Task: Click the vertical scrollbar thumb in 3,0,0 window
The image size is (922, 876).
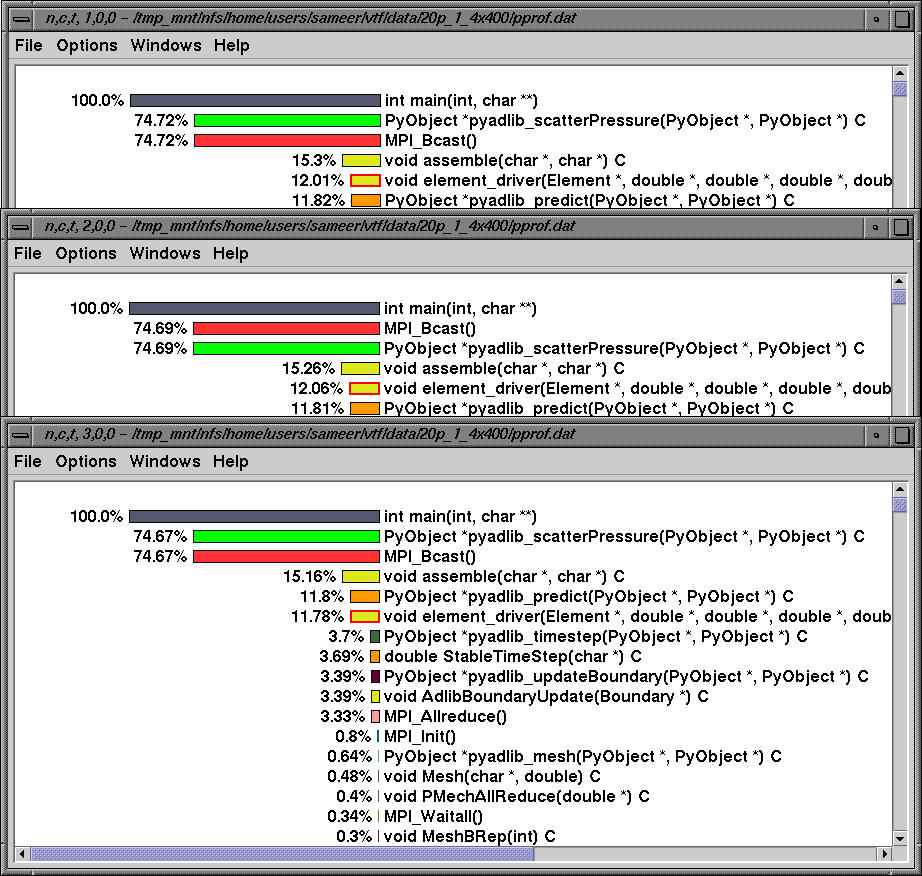Action: 900,504
